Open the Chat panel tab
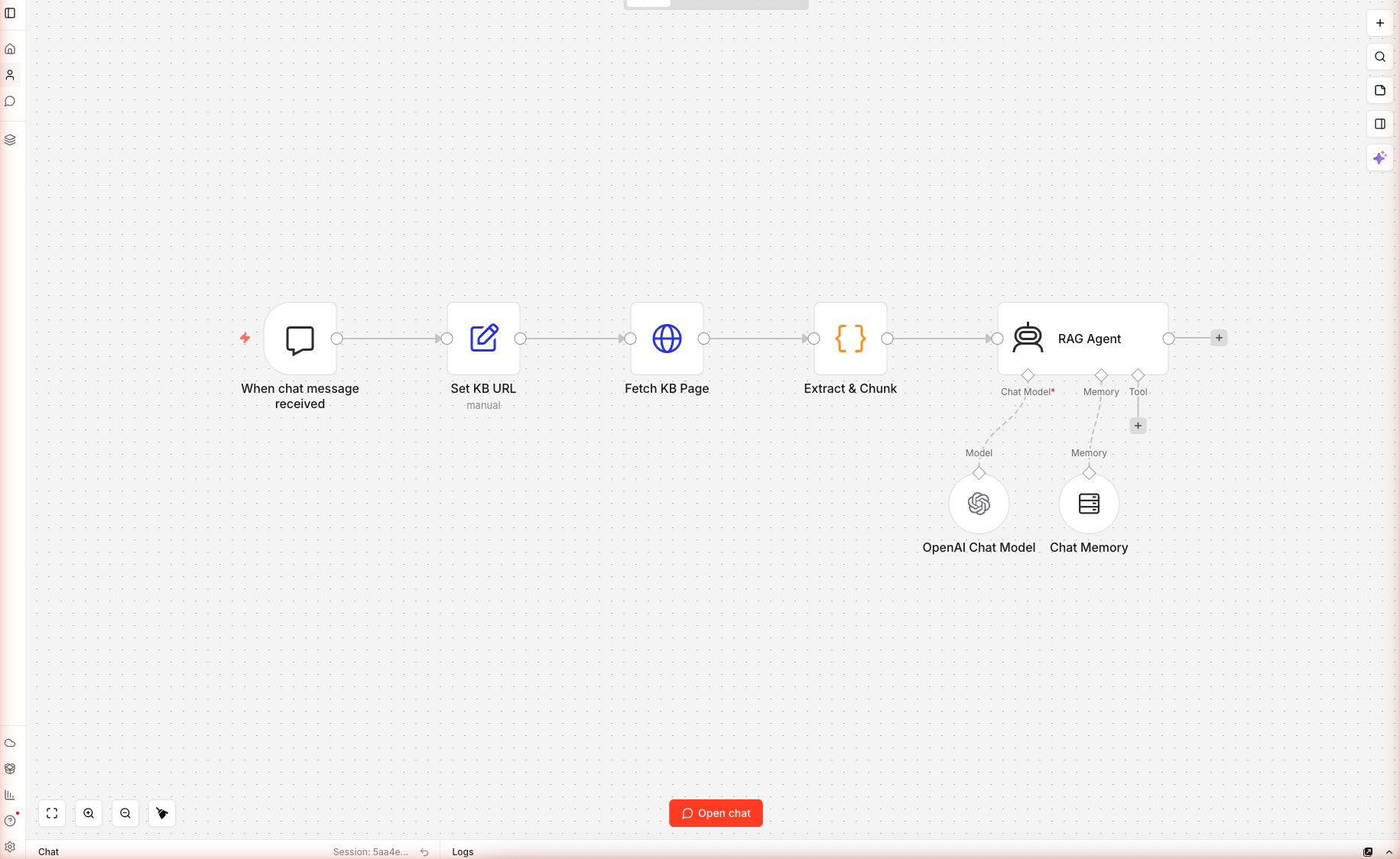 48,851
